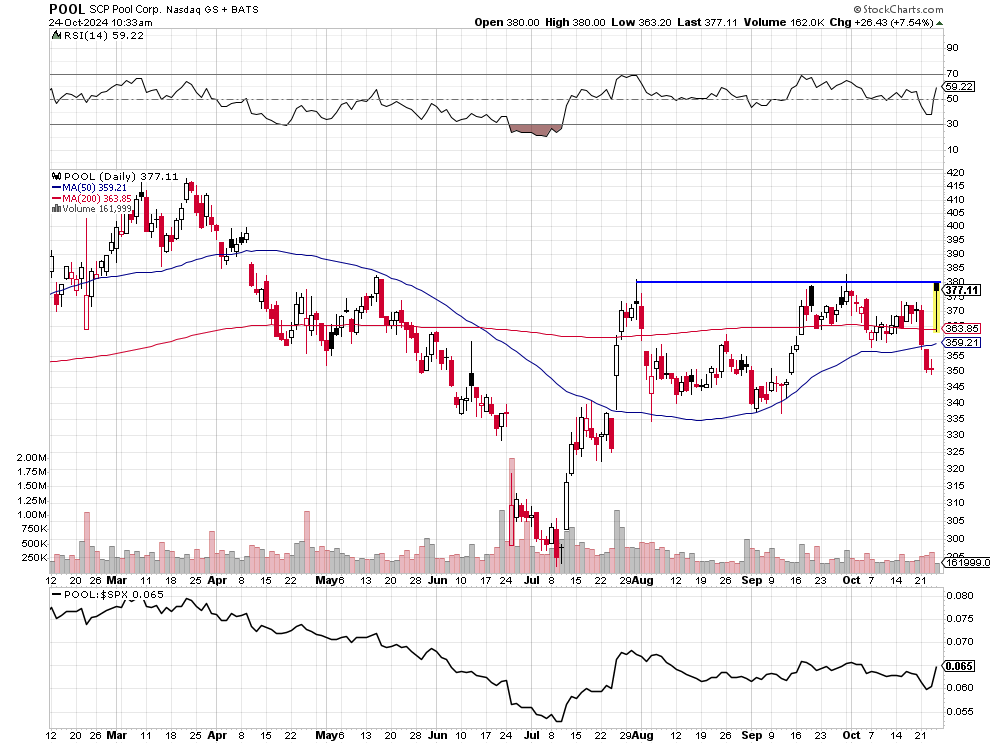
Task: Click the 161999.0 volume axis tag
Action: (x=964, y=563)
